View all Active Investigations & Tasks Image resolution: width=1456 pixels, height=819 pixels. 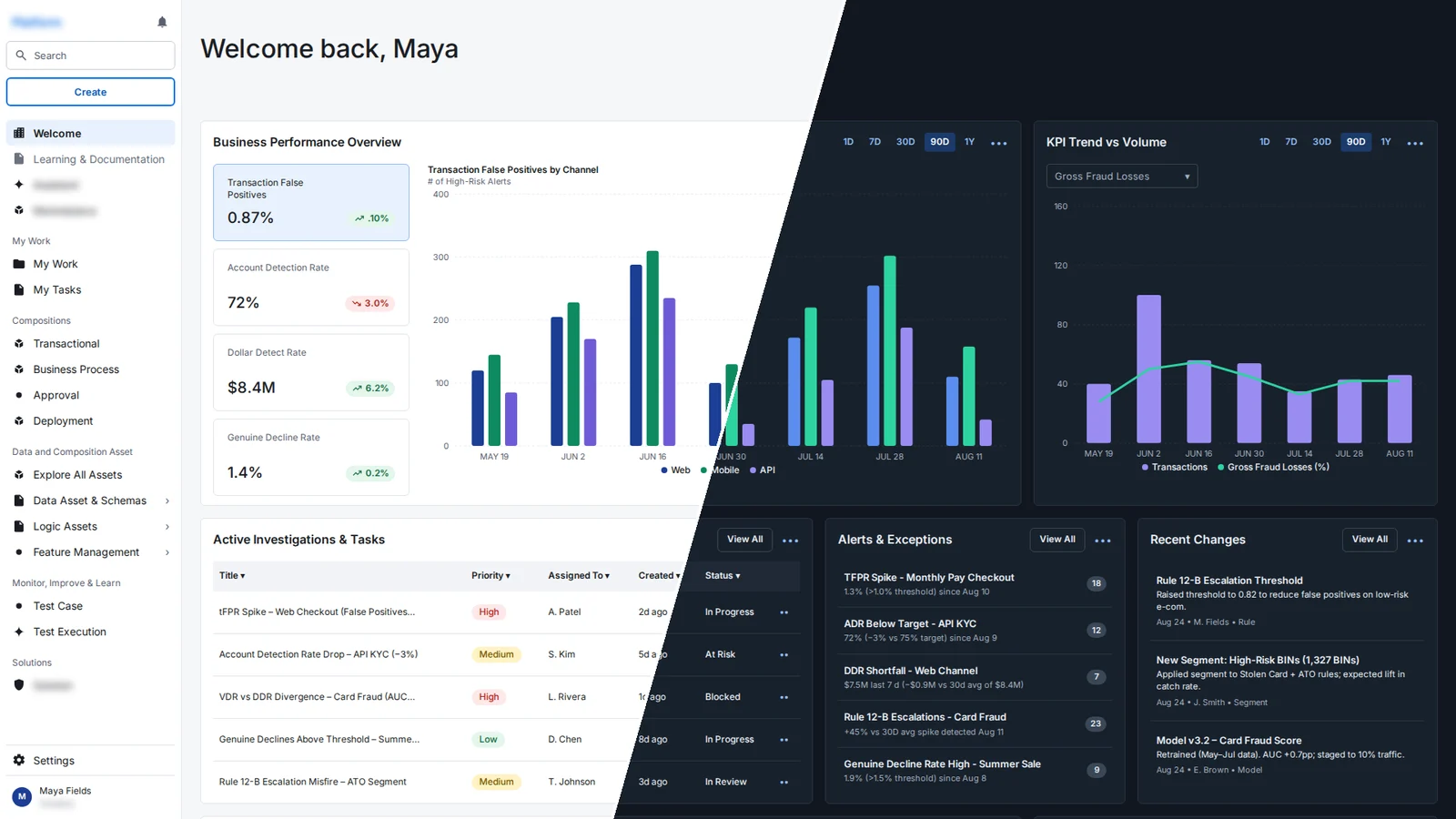pyautogui.click(x=745, y=540)
